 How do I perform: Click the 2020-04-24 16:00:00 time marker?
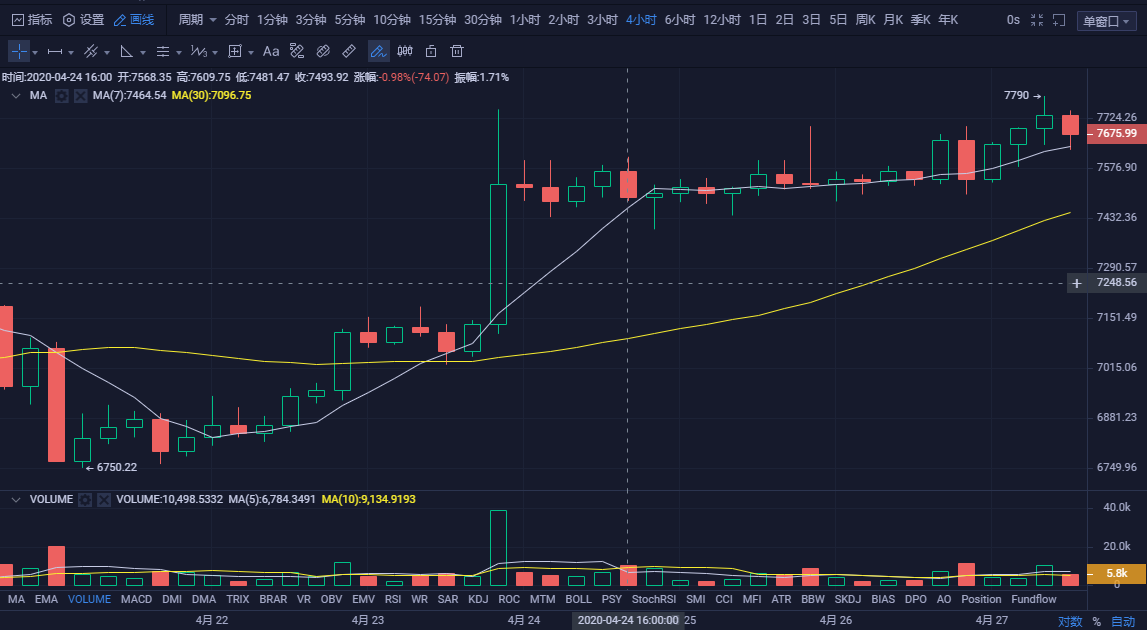pos(628,620)
